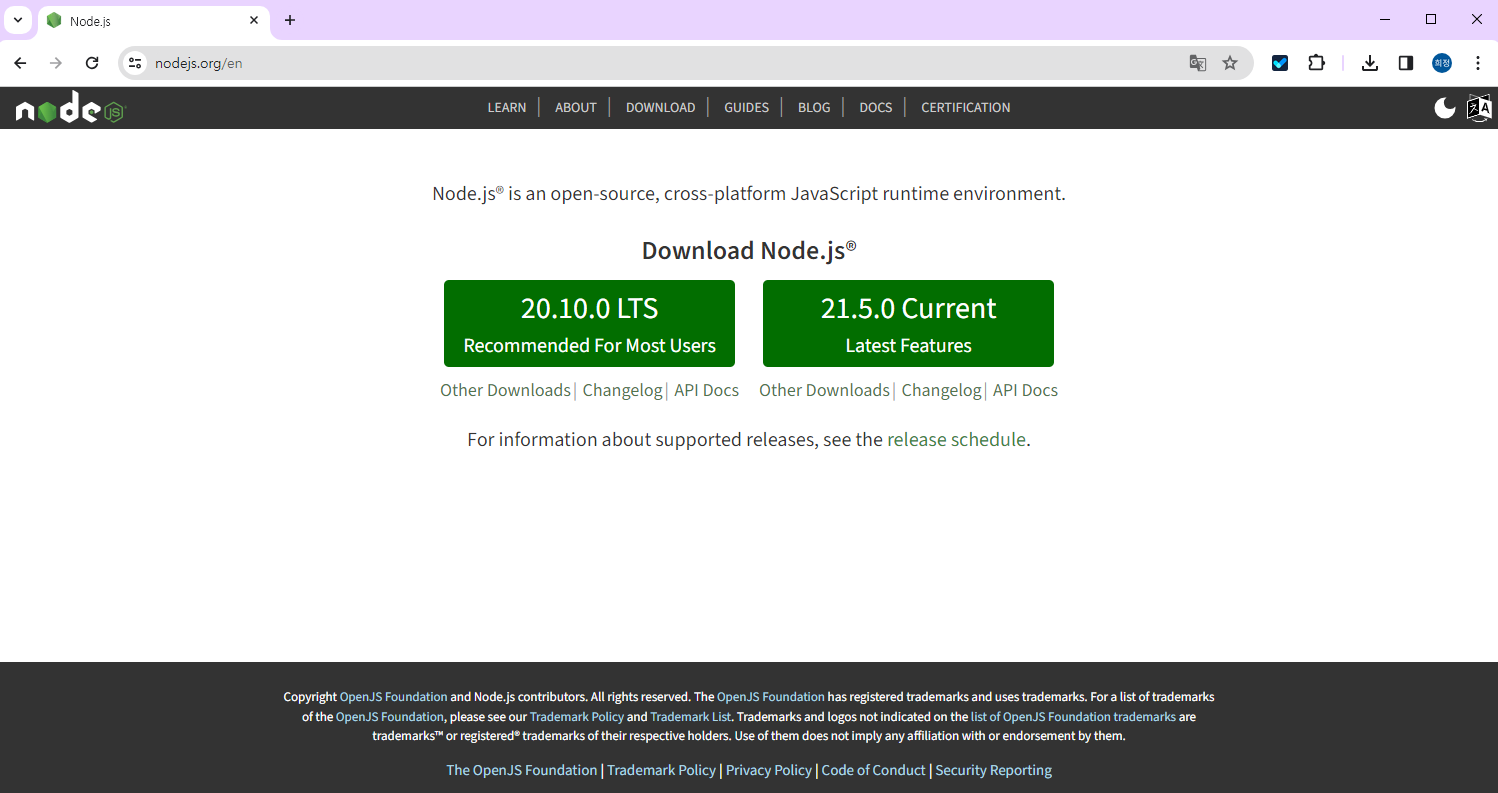
Task: Click the browser forward arrow
Action: 56,63
